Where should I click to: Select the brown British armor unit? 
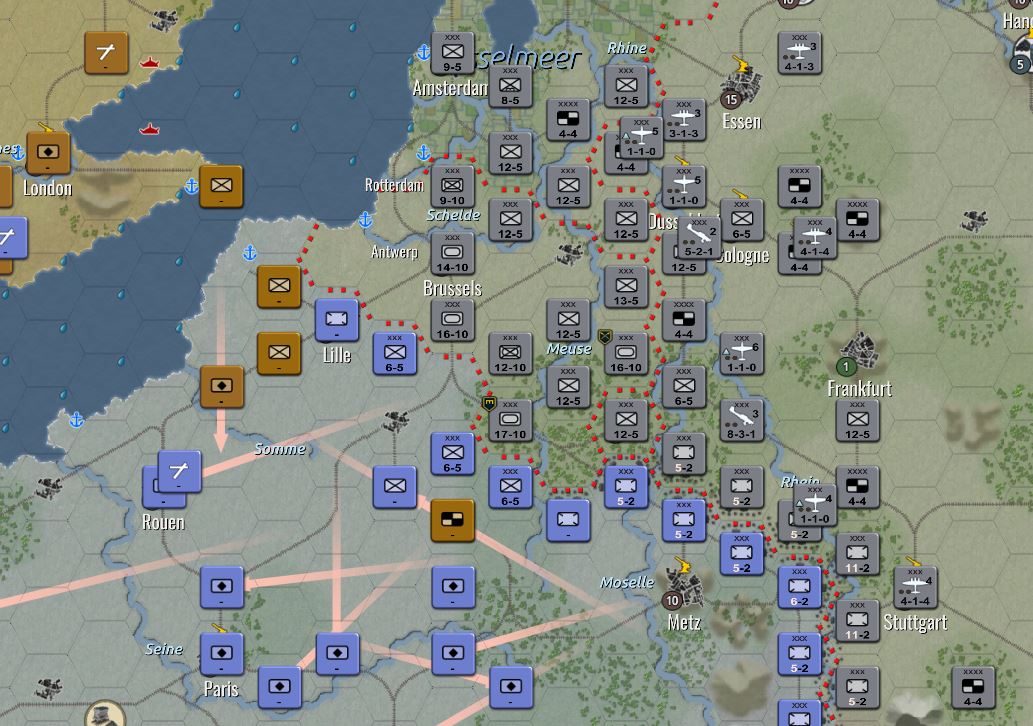coord(452,520)
